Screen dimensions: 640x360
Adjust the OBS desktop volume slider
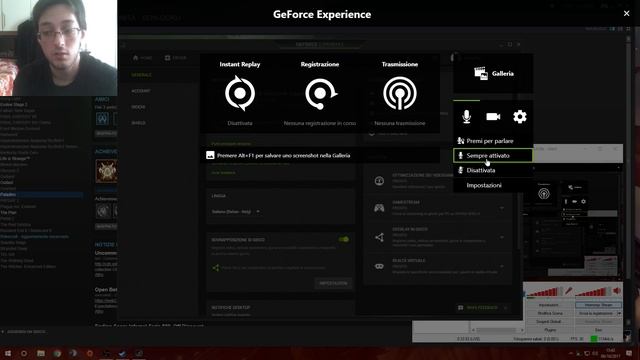point(593,292)
